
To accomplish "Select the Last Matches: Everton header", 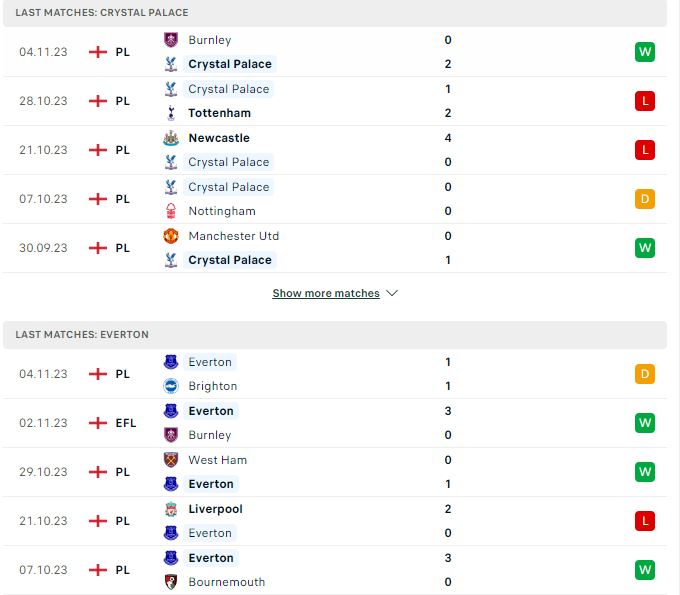I will point(335,335).
